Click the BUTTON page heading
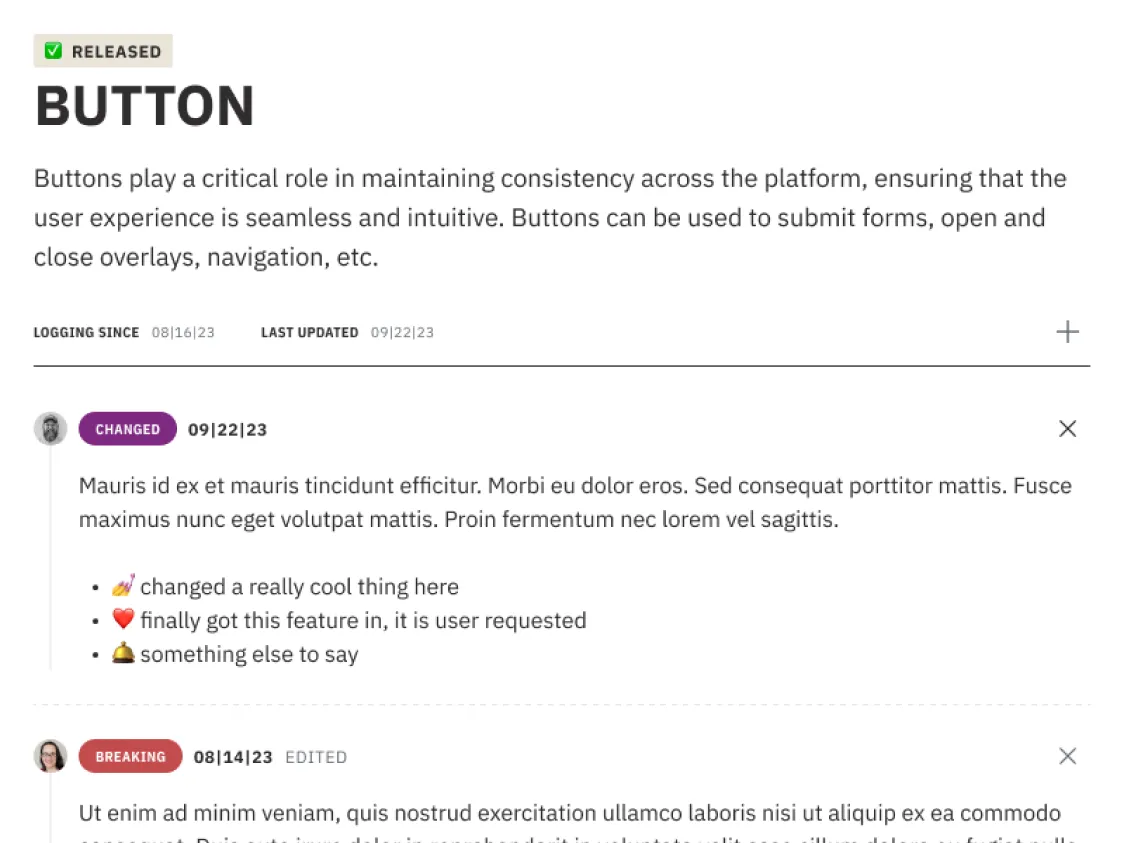 pyautogui.click(x=145, y=106)
